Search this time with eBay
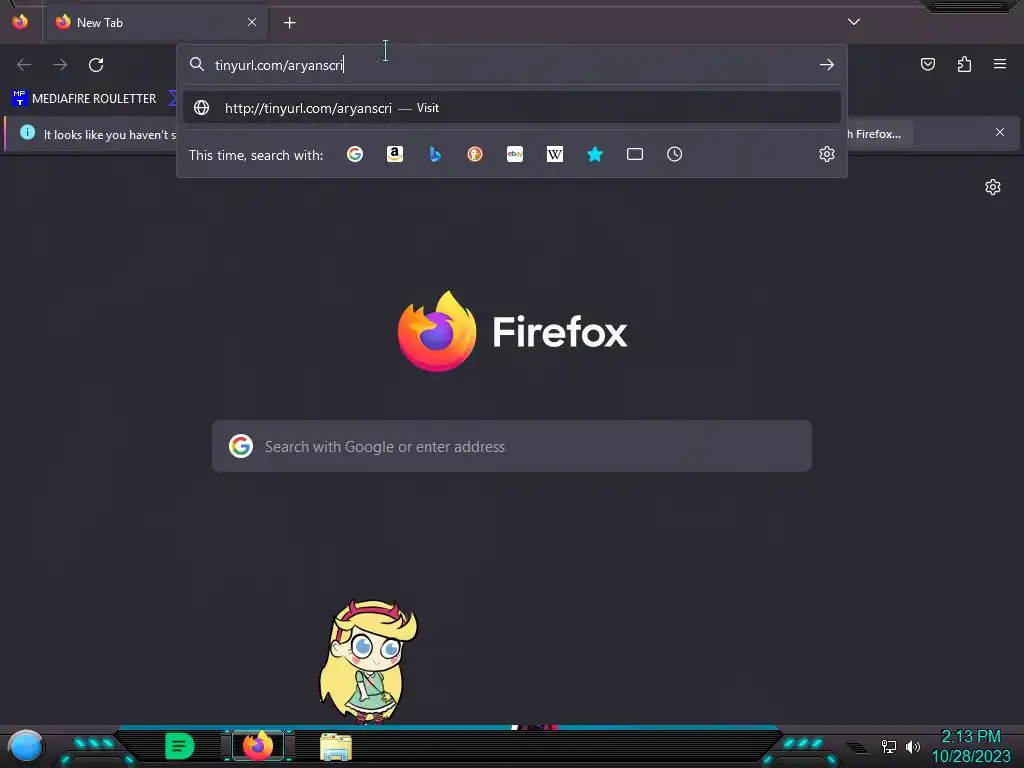This screenshot has height=768, width=1024. pyautogui.click(x=515, y=154)
